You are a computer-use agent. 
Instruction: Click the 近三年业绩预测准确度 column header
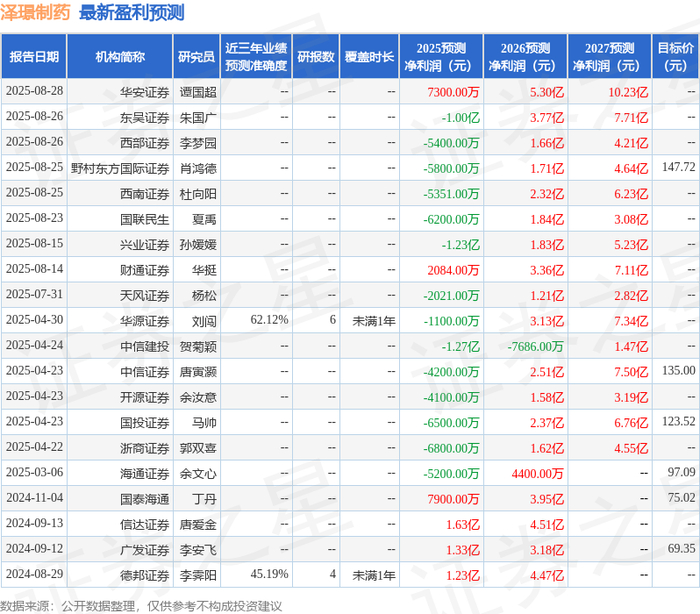pyautogui.click(x=256, y=57)
